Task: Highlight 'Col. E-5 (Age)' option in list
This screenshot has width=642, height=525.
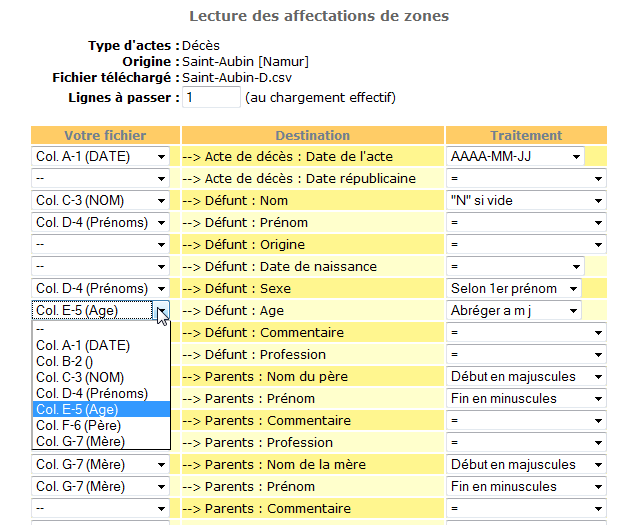Action: 77,409
